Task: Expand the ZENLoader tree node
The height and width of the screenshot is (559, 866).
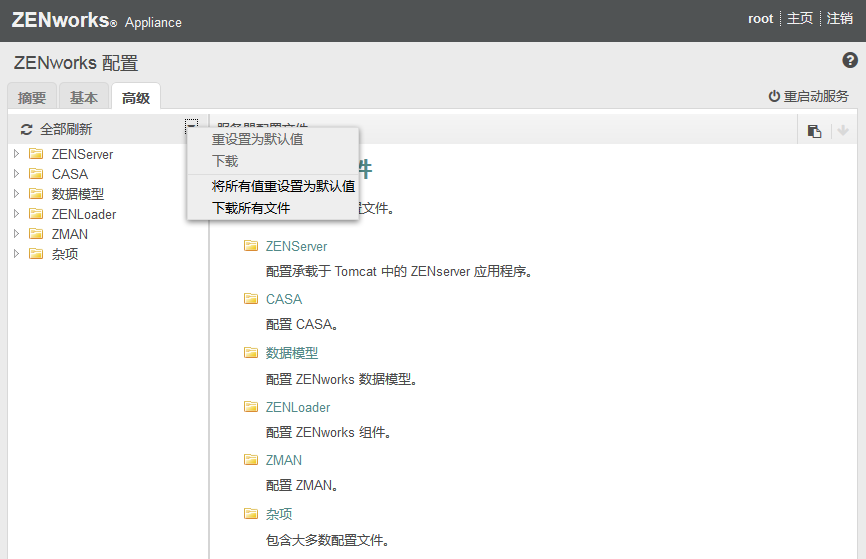Action: pyautogui.click(x=17, y=213)
